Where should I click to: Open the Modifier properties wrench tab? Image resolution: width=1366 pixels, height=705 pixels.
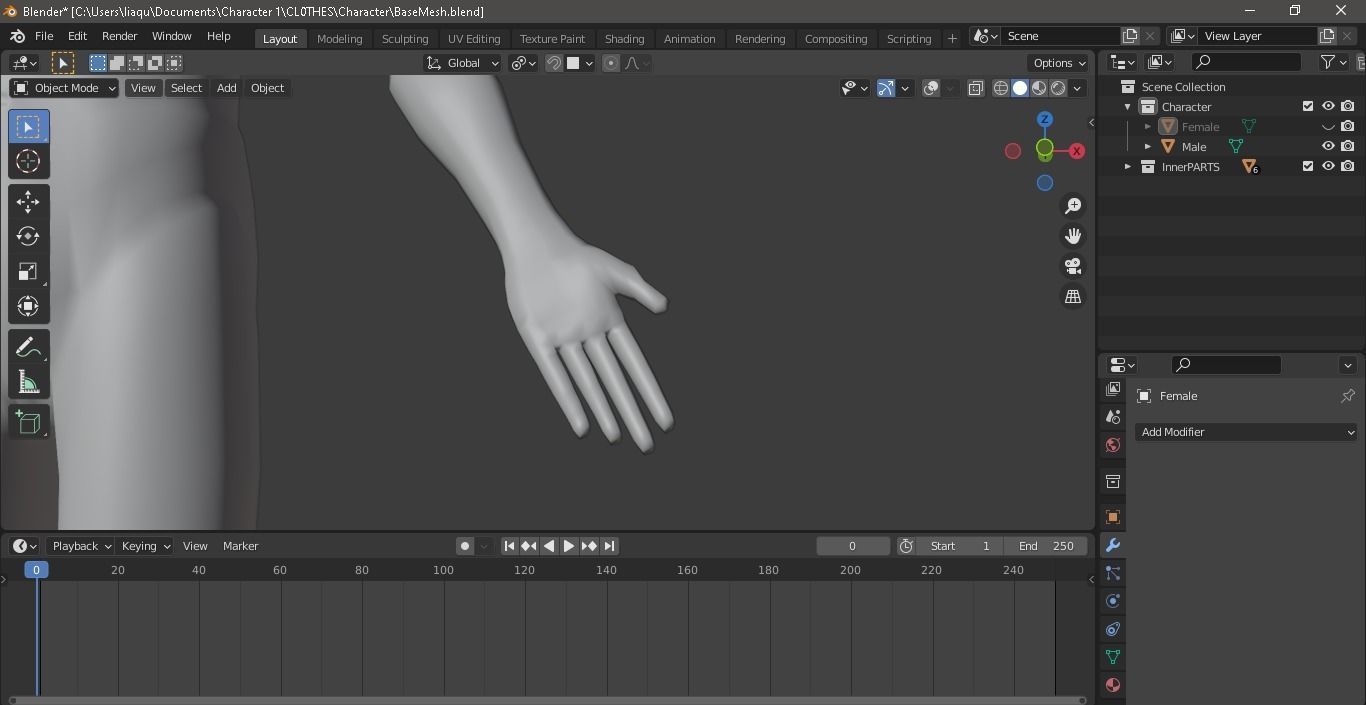[1113, 545]
